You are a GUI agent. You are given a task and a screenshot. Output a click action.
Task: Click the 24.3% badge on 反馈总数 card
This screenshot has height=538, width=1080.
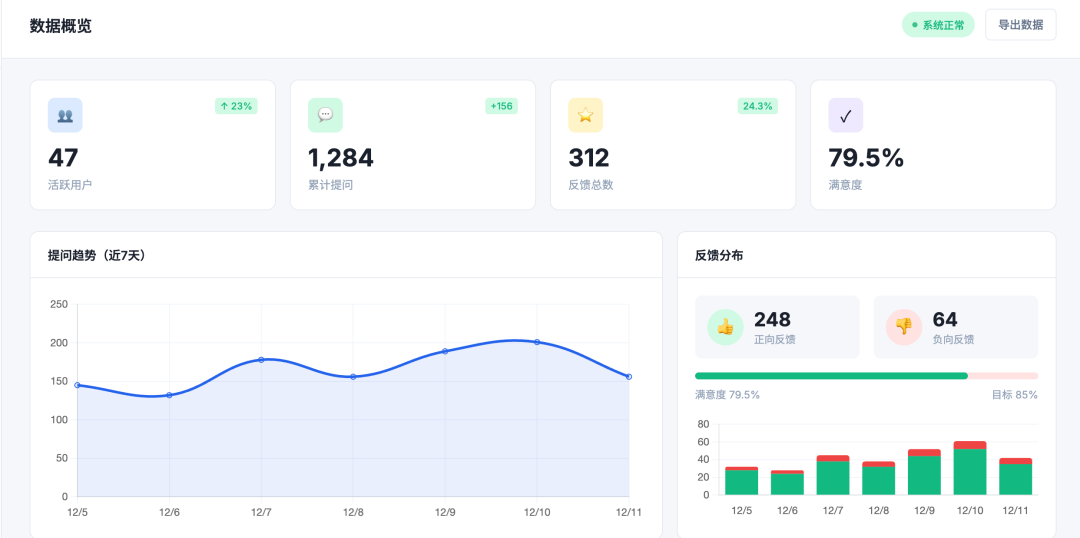pyautogui.click(x=758, y=106)
